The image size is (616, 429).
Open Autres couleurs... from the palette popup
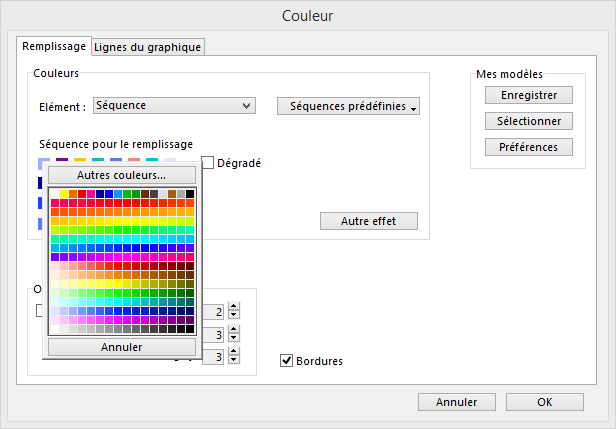[122, 175]
